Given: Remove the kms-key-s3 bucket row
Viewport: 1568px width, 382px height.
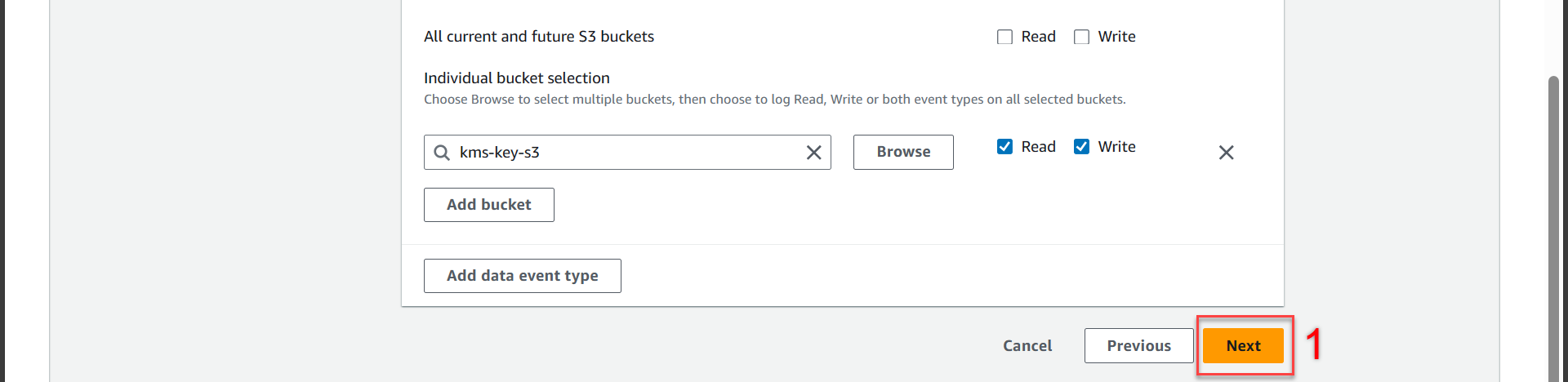Looking at the screenshot, I should pyautogui.click(x=1226, y=153).
